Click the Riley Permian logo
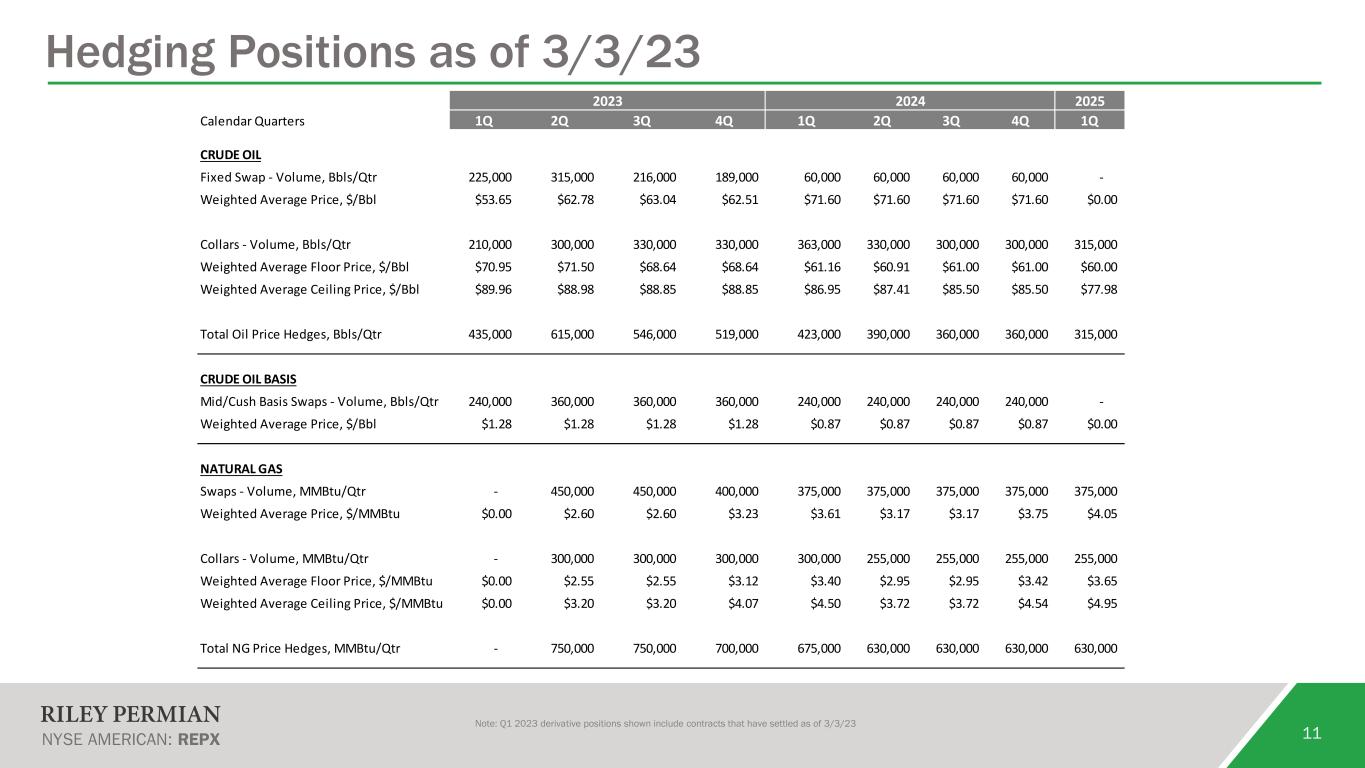Viewport: 1365px width, 768px height. [130, 714]
